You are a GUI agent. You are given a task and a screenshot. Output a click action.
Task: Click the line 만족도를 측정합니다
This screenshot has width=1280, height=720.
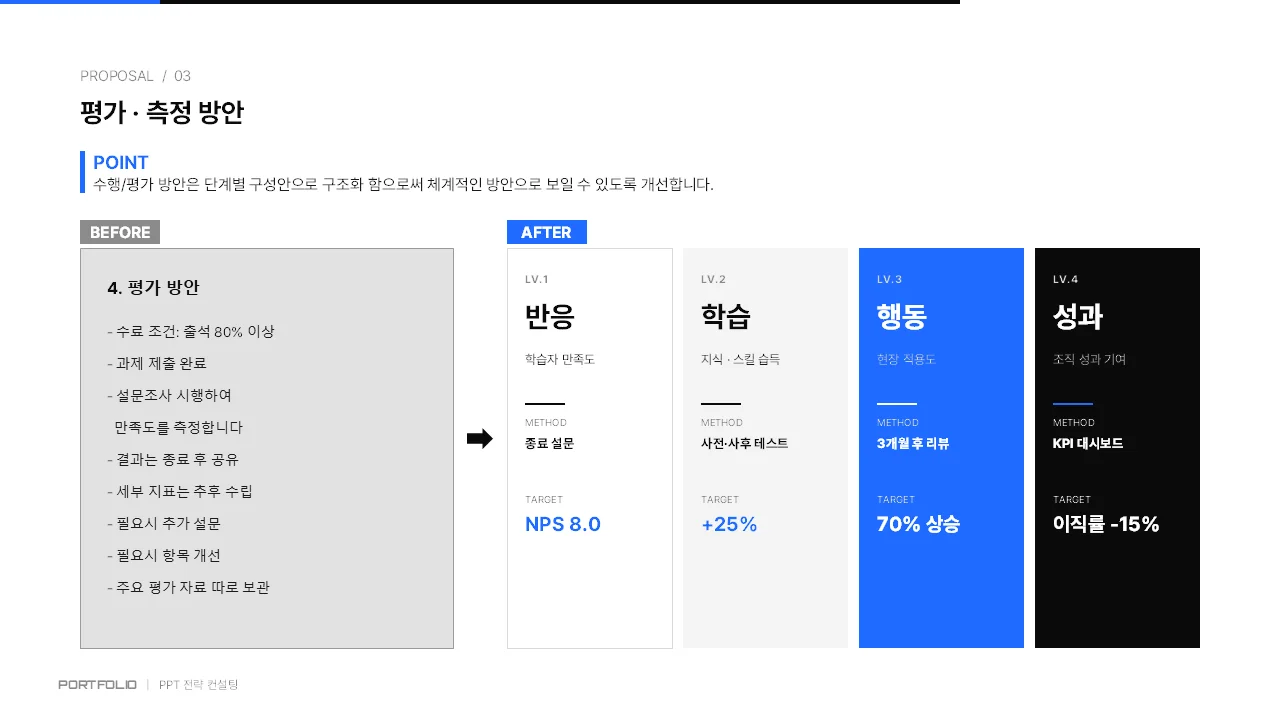(179, 428)
